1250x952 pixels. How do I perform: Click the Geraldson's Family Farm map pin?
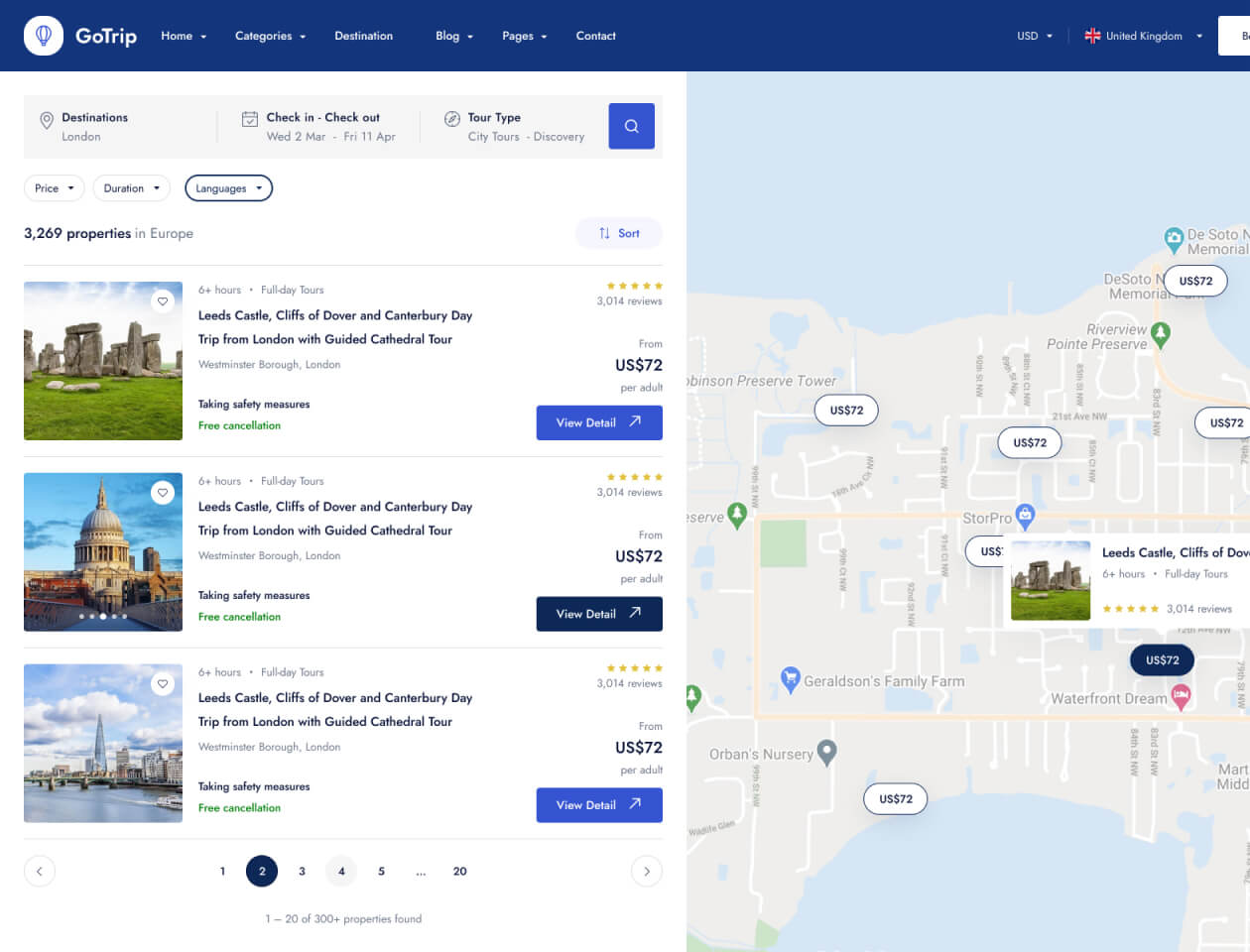pos(790,678)
